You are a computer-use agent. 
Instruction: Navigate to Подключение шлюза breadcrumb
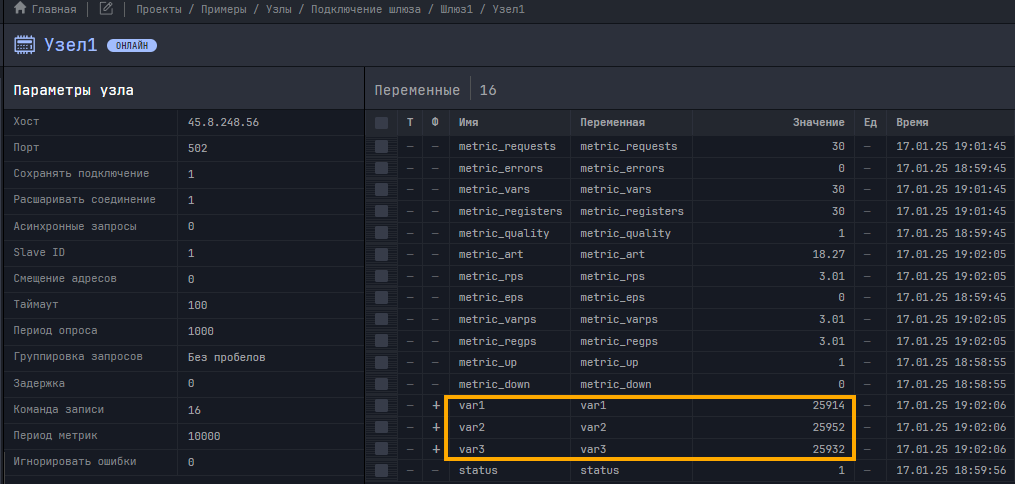(365, 9)
